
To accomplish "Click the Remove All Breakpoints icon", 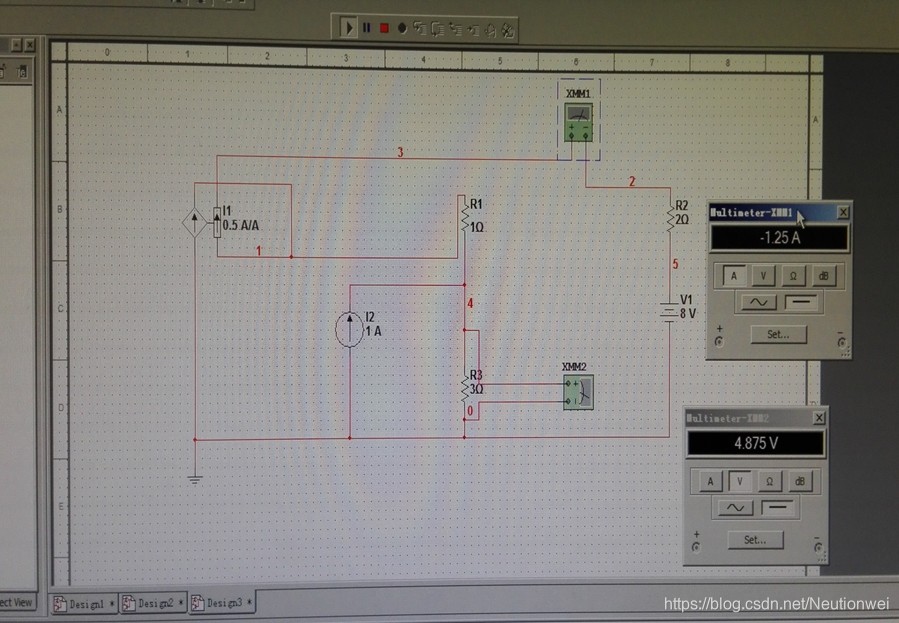I will tap(507, 30).
